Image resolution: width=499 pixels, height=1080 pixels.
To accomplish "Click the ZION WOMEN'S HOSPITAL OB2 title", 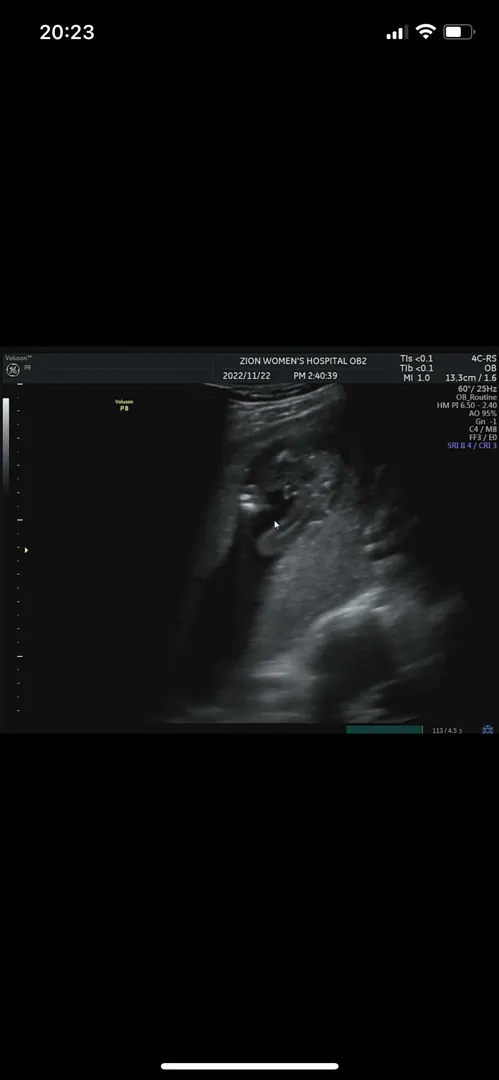I will point(303,361).
